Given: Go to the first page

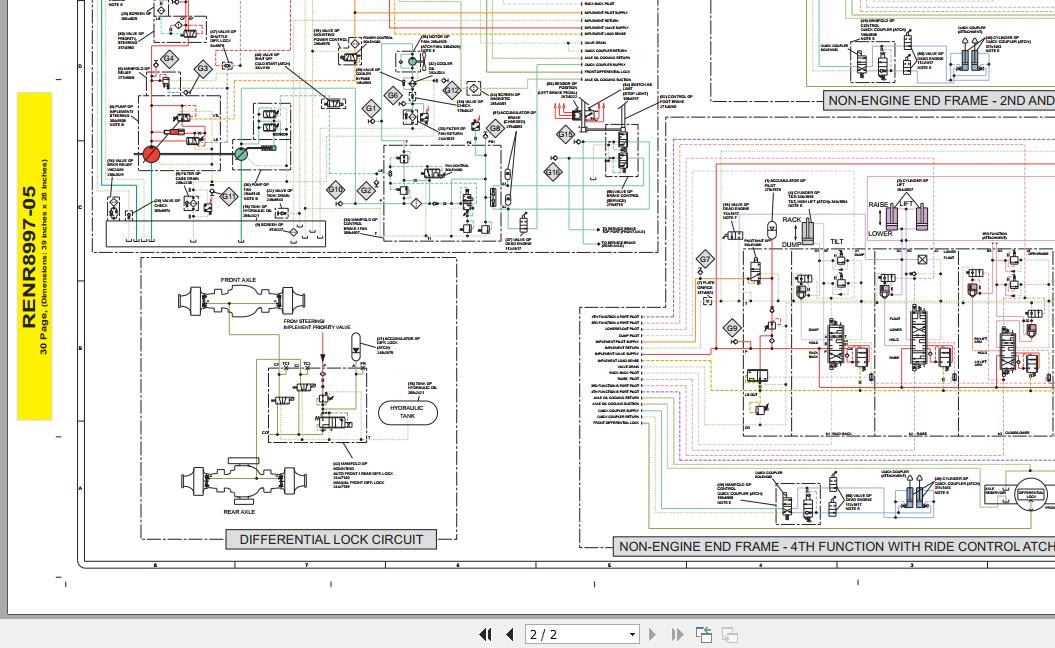Looking at the screenshot, I should [486, 634].
